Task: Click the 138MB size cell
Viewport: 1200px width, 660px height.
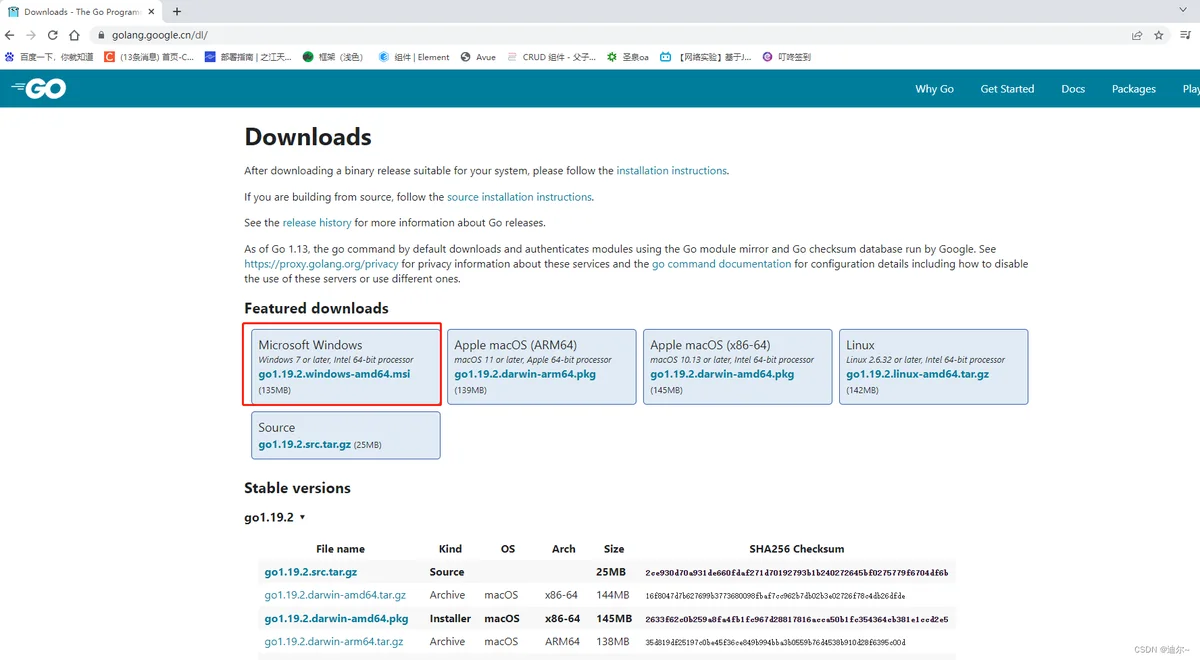Action: (612, 642)
